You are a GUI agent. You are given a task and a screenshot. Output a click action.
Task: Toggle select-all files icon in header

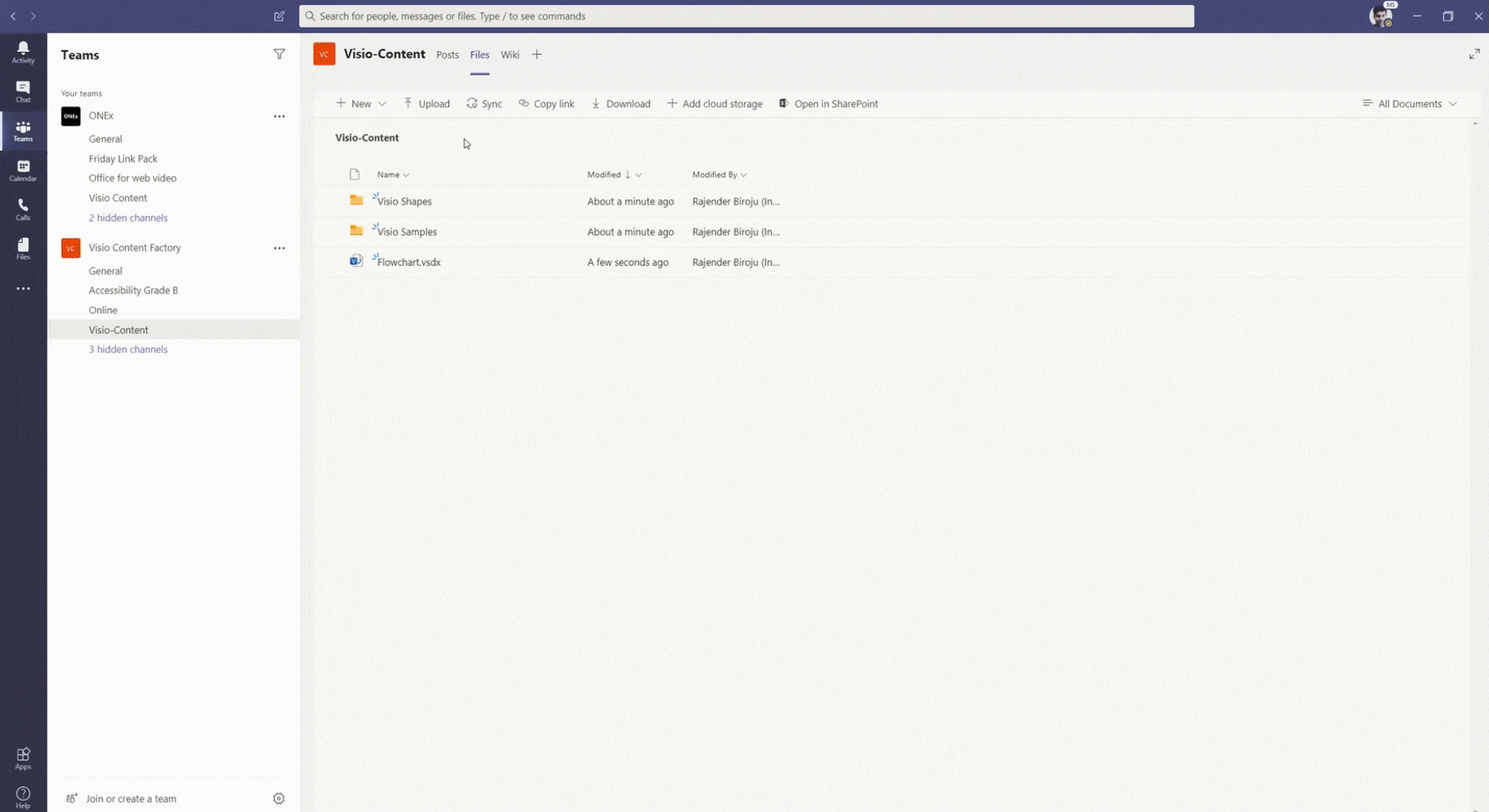point(354,174)
